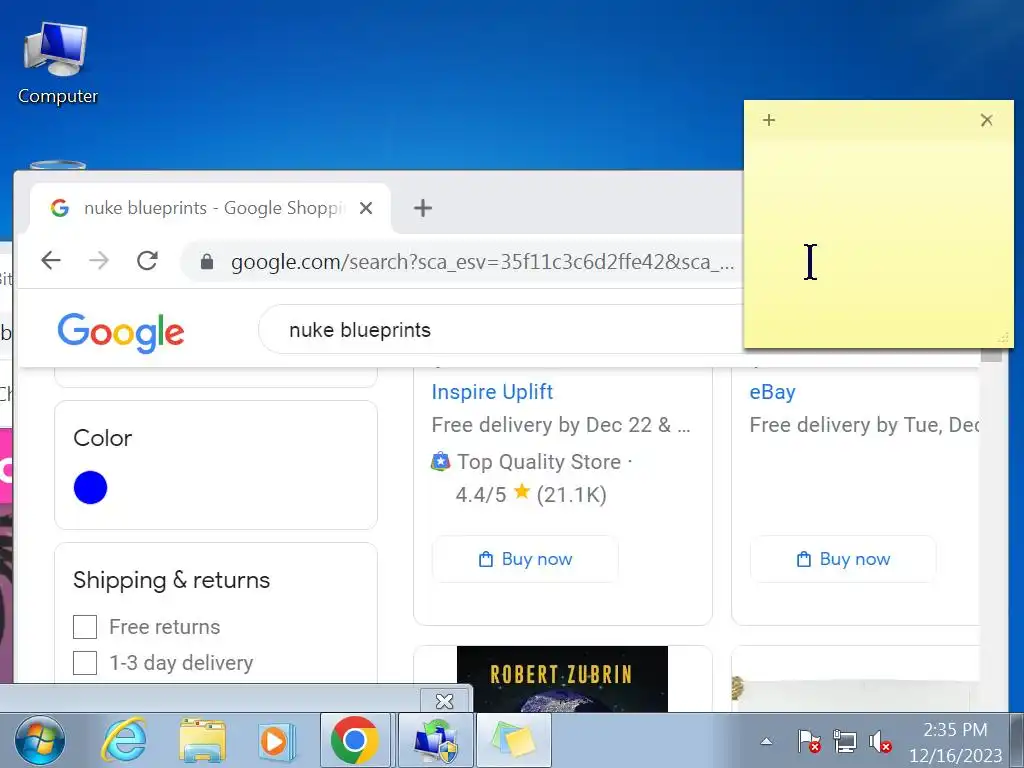View site info via the lock icon
1024x768 pixels.
pyautogui.click(x=207, y=262)
